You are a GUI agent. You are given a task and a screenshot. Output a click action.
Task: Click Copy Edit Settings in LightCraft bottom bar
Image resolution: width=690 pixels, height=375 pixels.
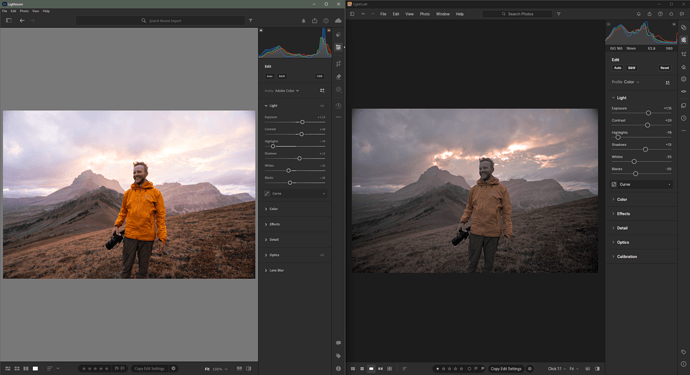pyautogui.click(x=506, y=369)
